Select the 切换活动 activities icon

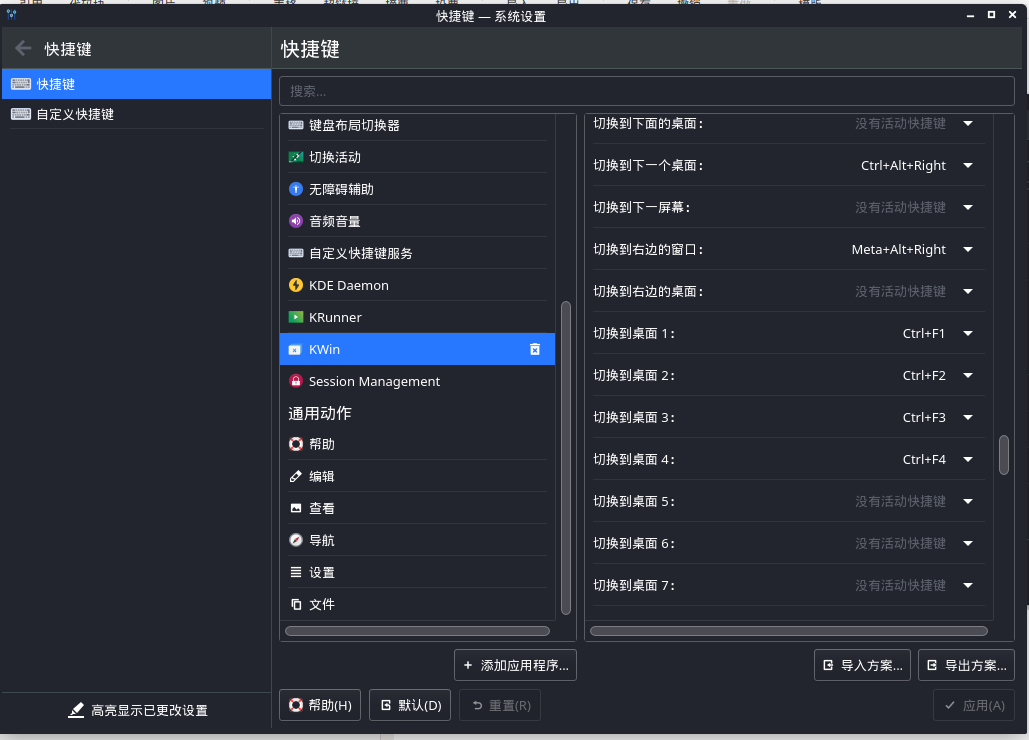(x=294, y=157)
